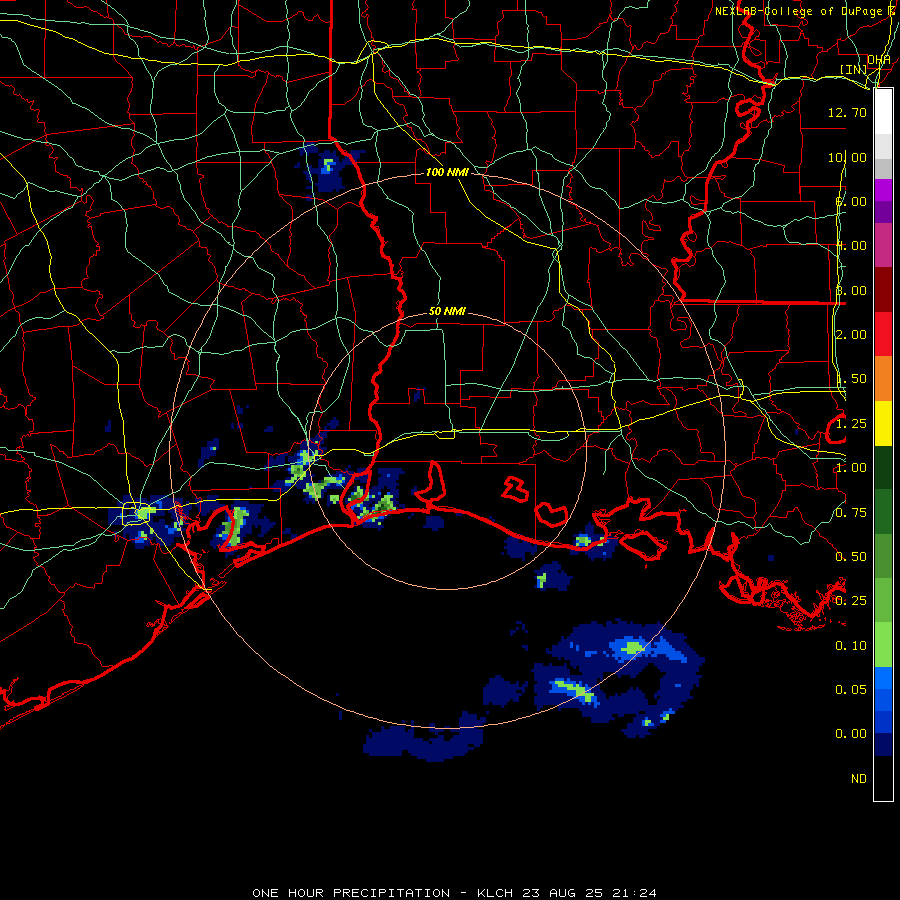Pick the bright magenta legend swatch
900x900 pixels.
pos(883,190)
